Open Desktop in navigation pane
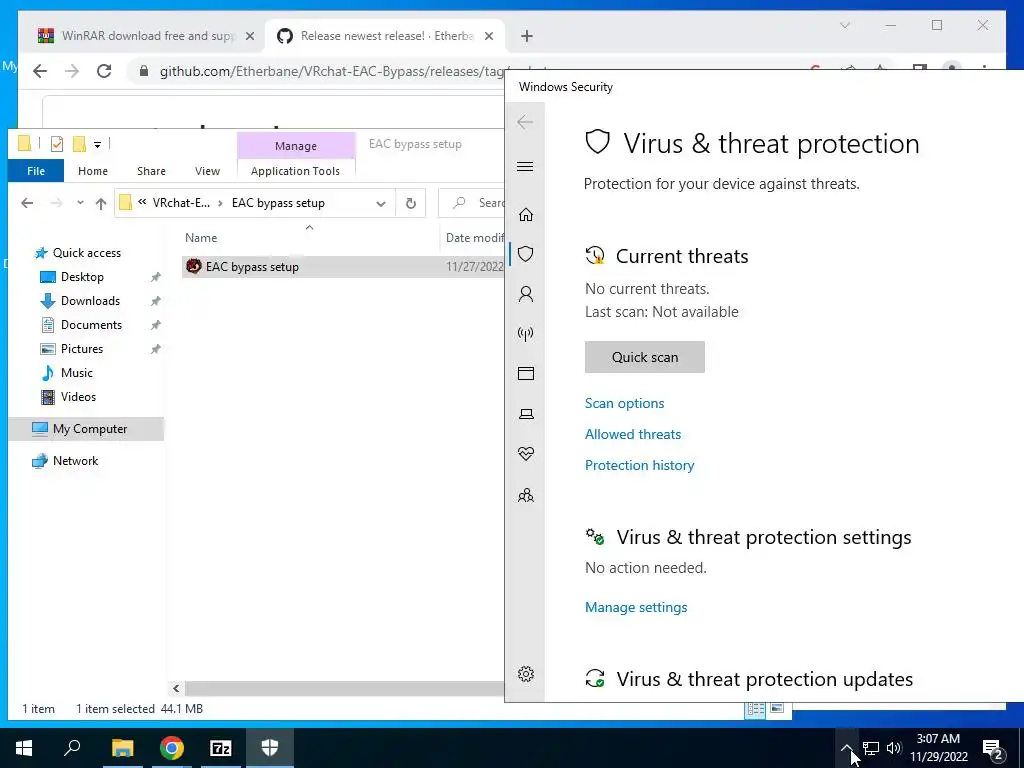The width and height of the screenshot is (1024, 768). (82, 277)
